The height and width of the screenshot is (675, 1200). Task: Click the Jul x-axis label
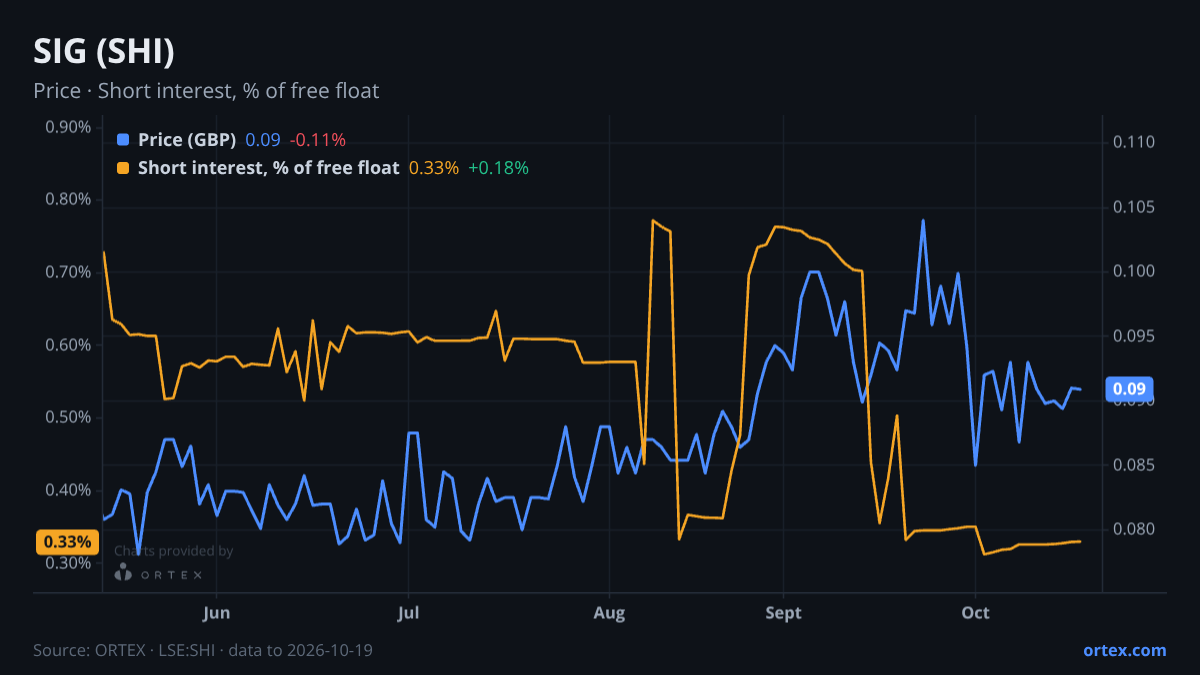pyautogui.click(x=407, y=613)
